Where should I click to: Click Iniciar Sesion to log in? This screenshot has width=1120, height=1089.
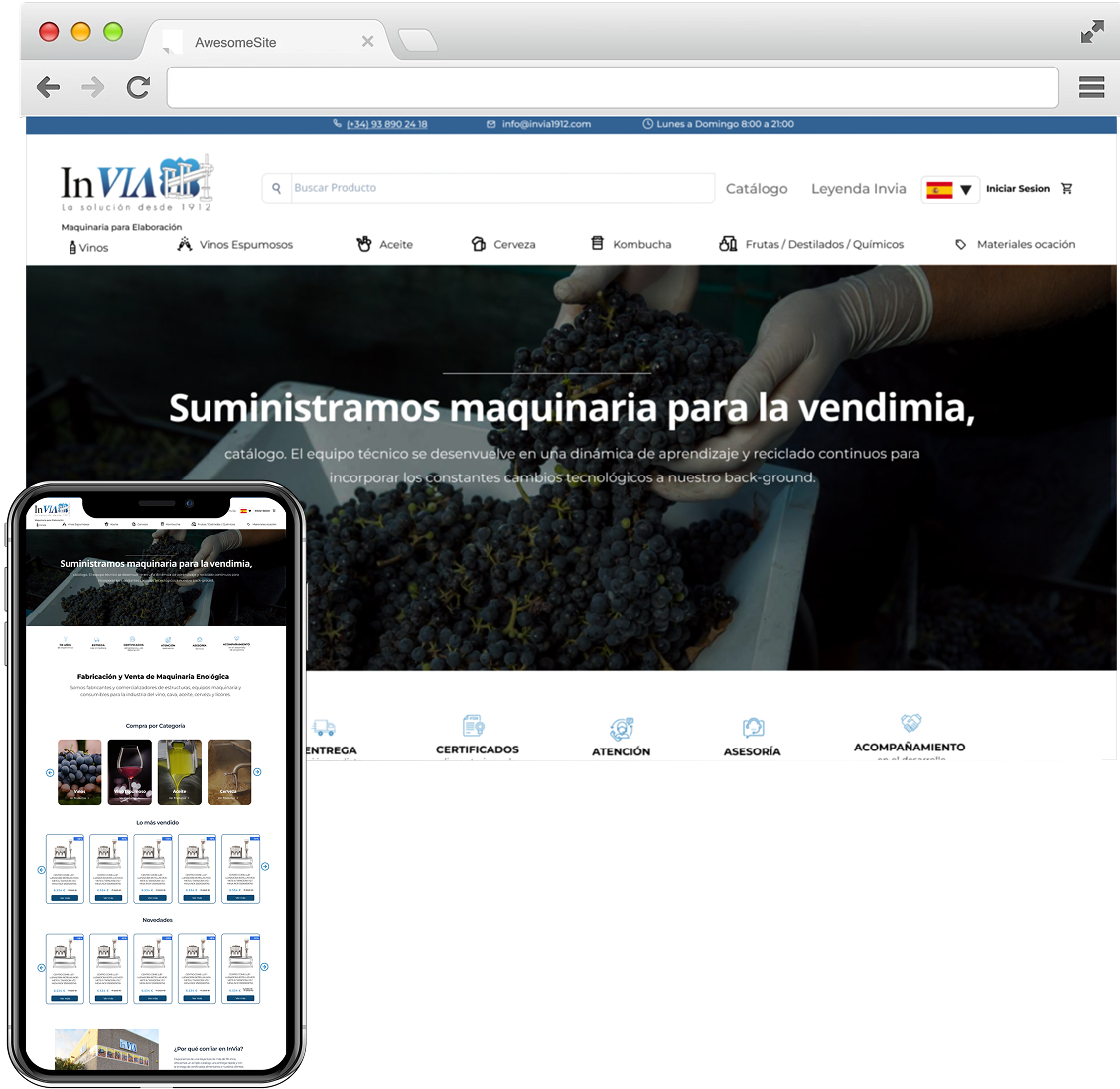1017,189
